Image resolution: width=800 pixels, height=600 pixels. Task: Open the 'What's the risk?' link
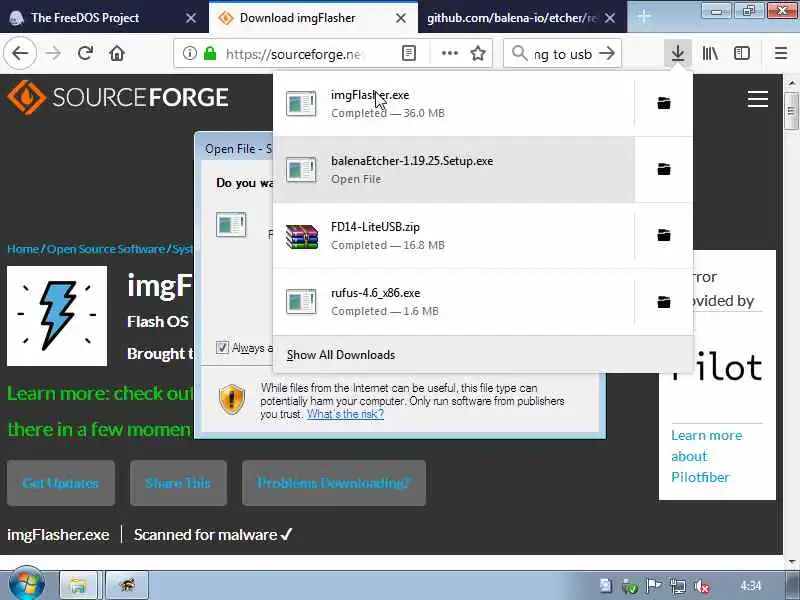[345, 414]
